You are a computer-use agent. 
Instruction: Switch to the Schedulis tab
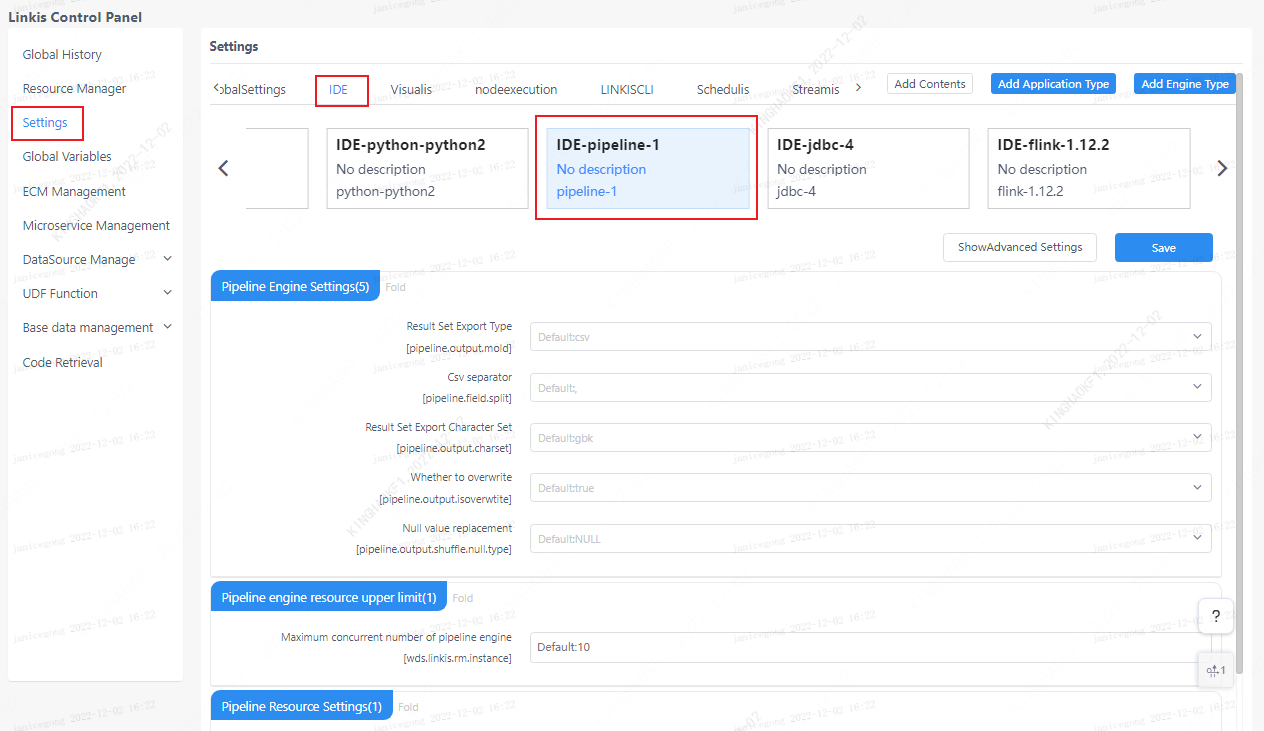click(722, 90)
